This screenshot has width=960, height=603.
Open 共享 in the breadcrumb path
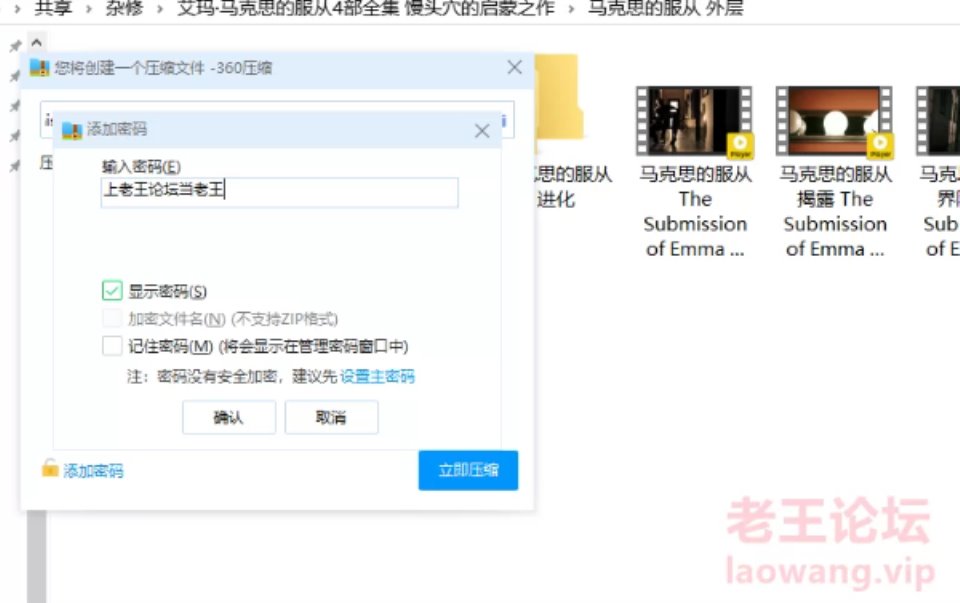tap(53, 9)
